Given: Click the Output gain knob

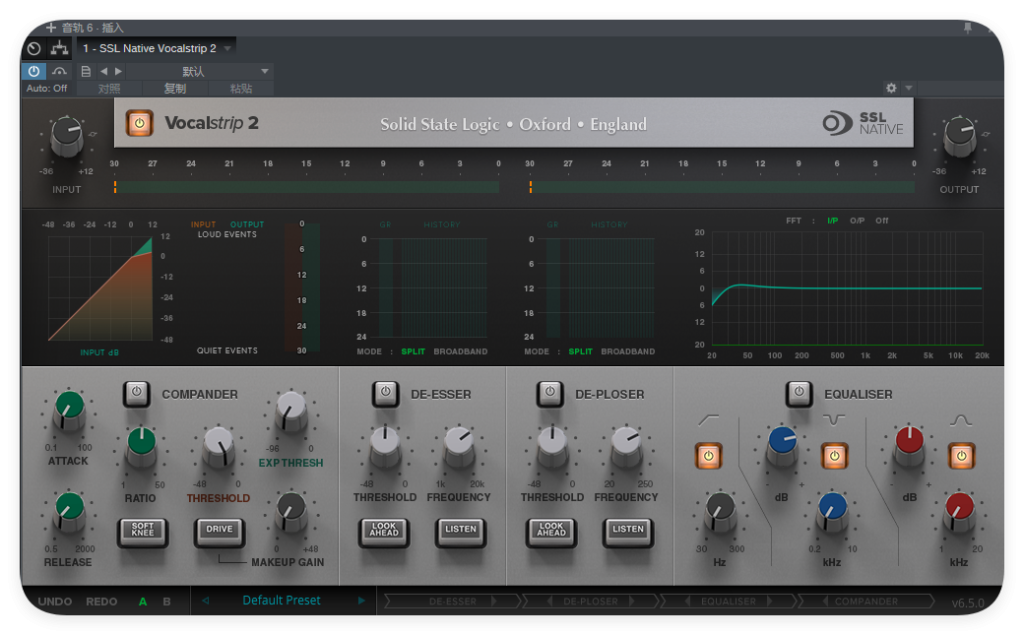Looking at the screenshot, I should (x=959, y=135).
